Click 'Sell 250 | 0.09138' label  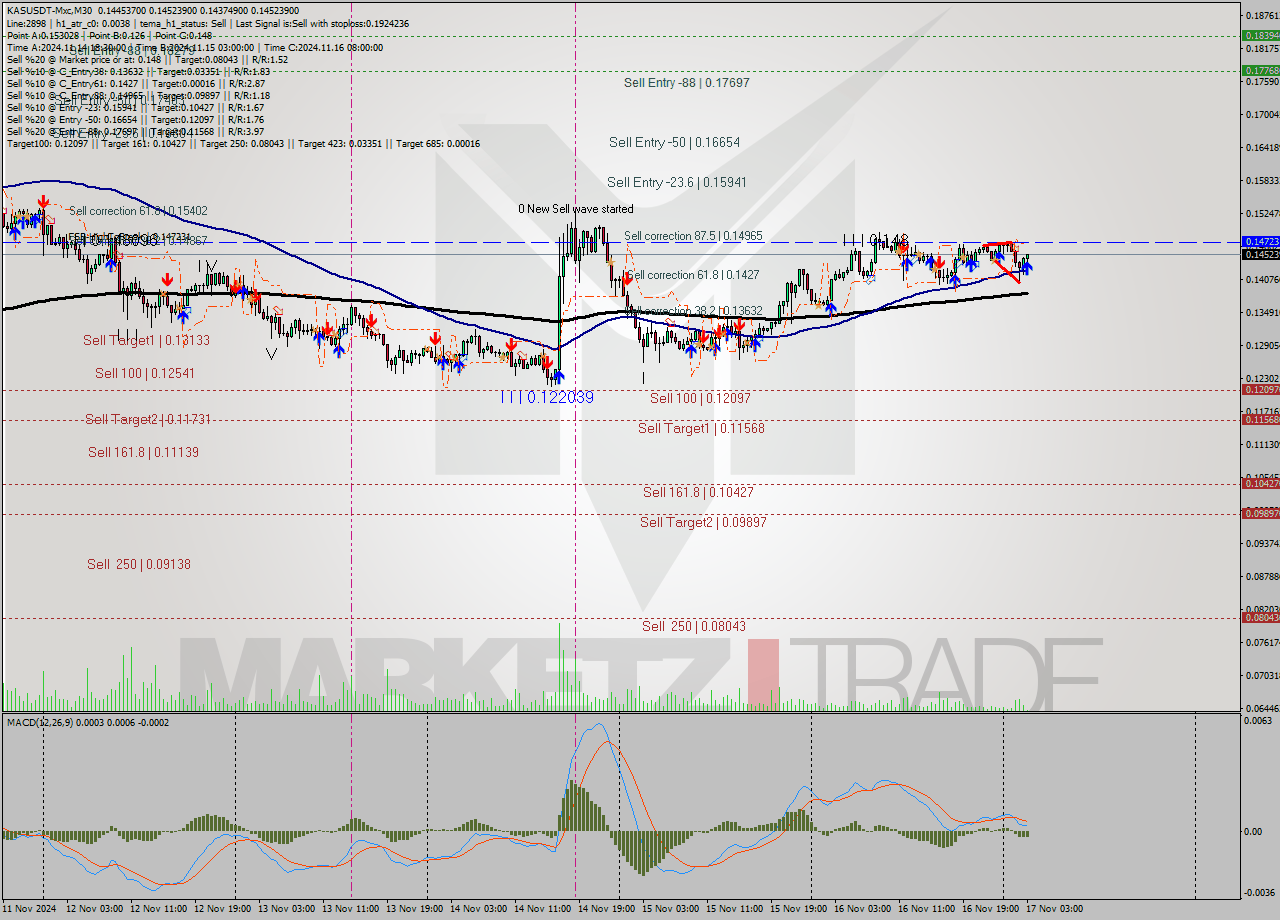click(x=138, y=564)
